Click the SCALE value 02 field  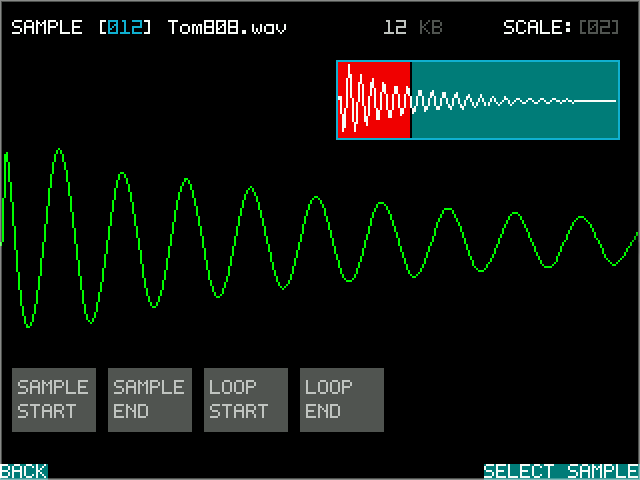tap(599, 27)
